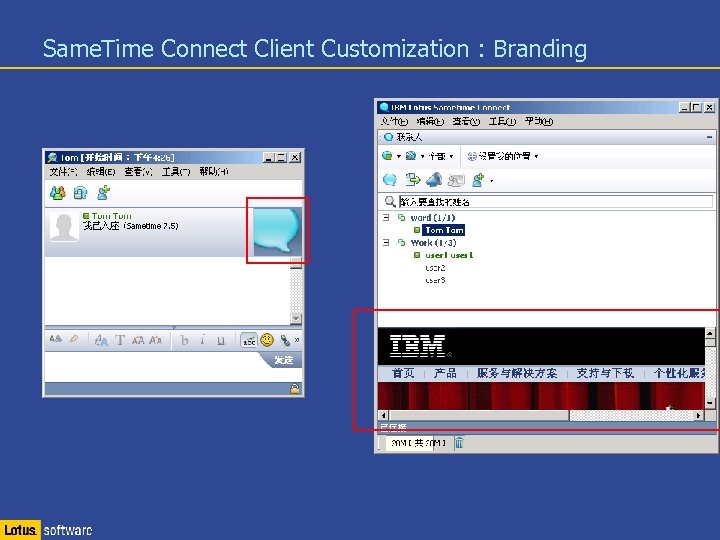Click Services and Solutions link in IBM page
720x540 pixels.
click(517, 373)
